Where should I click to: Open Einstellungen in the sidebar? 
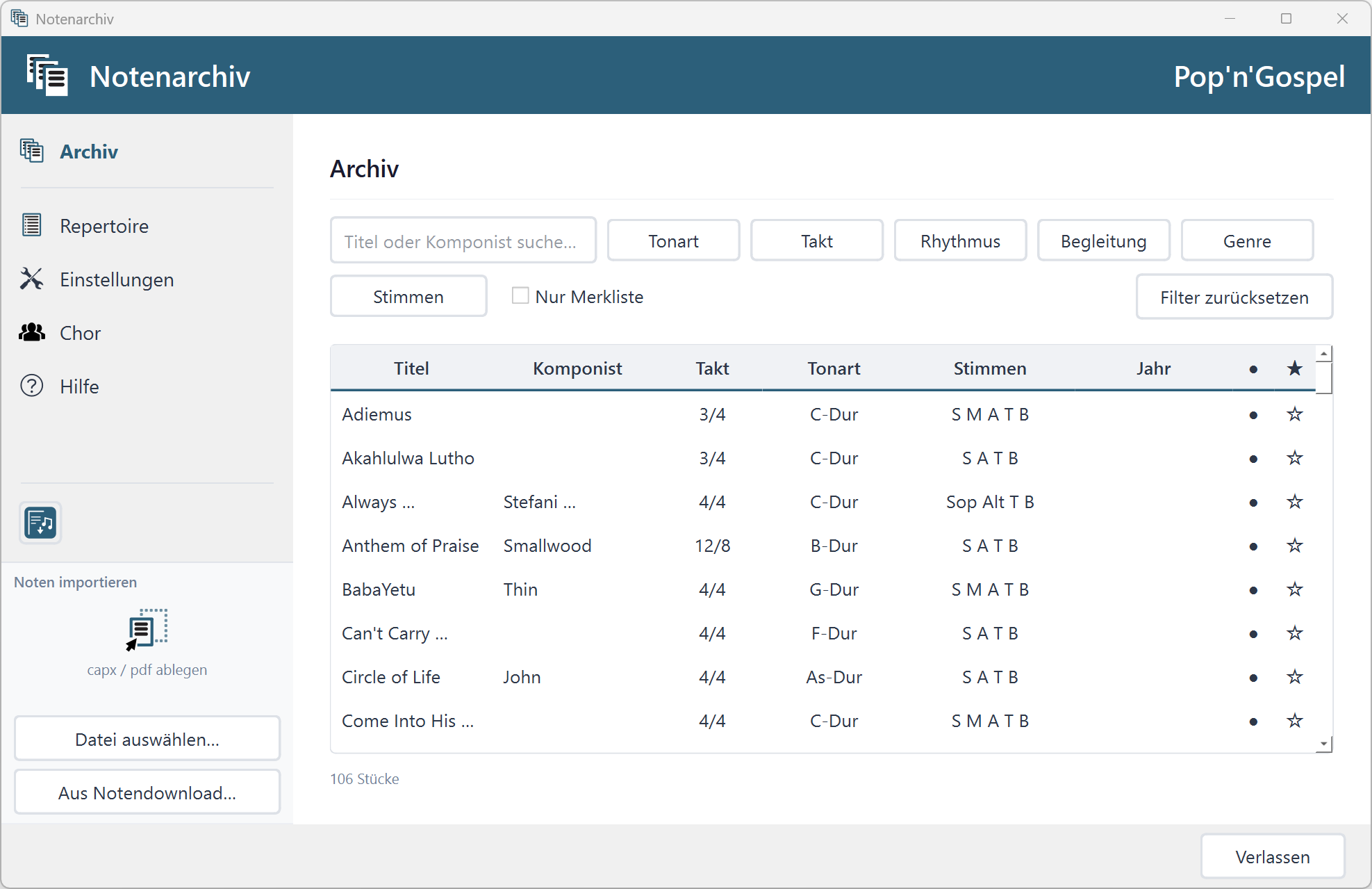[117, 279]
